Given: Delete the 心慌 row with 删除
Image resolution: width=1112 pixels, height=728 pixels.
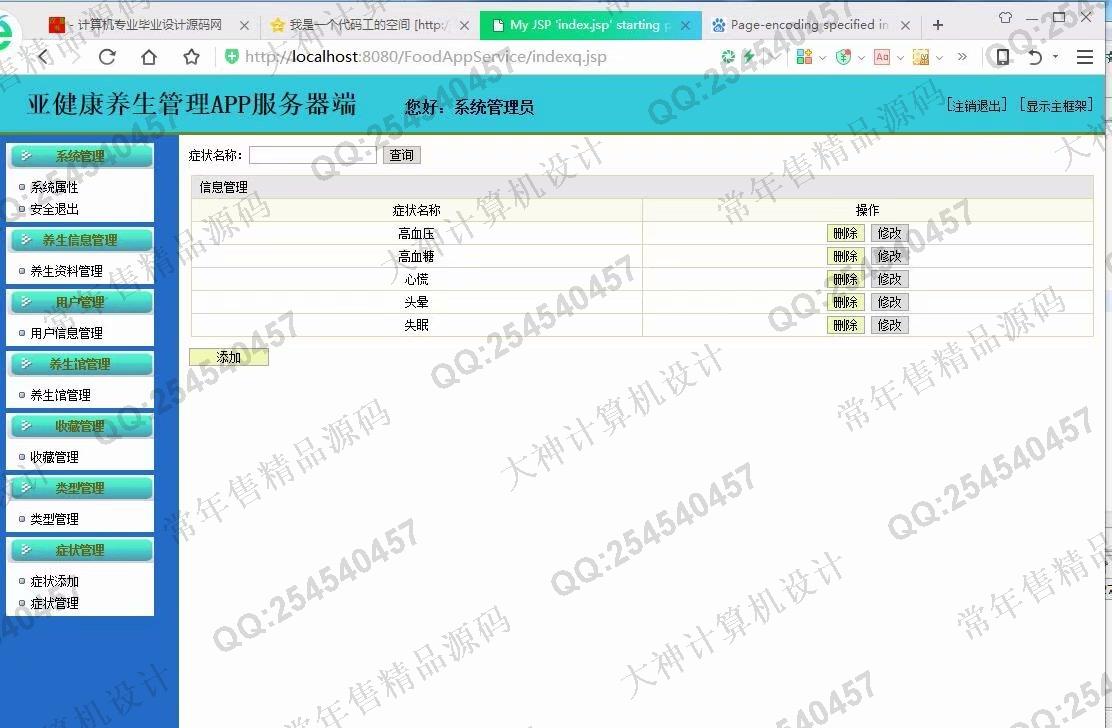Looking at the screenshot, I should point(845,279).
